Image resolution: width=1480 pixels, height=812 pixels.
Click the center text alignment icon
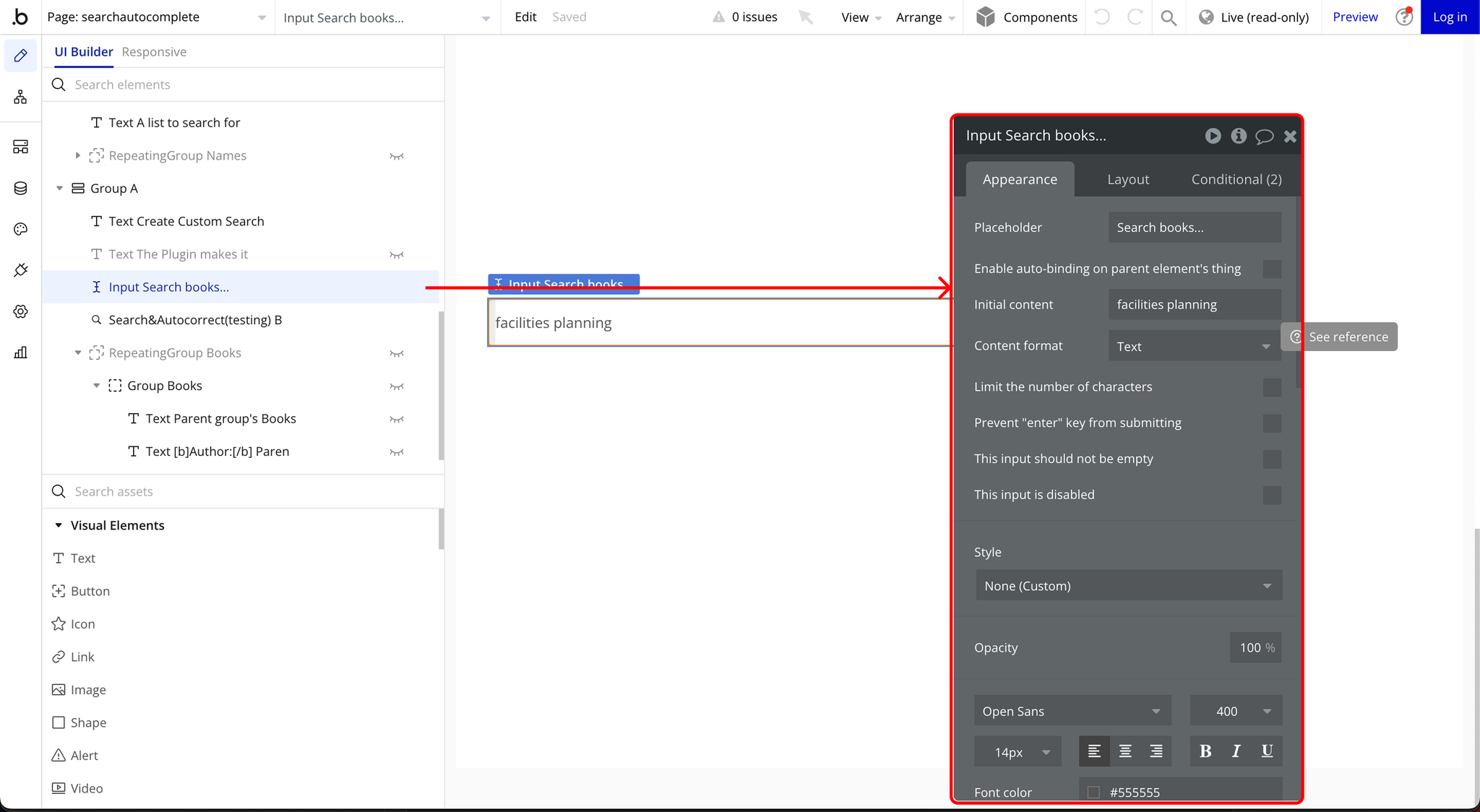tap(1125, 751)
